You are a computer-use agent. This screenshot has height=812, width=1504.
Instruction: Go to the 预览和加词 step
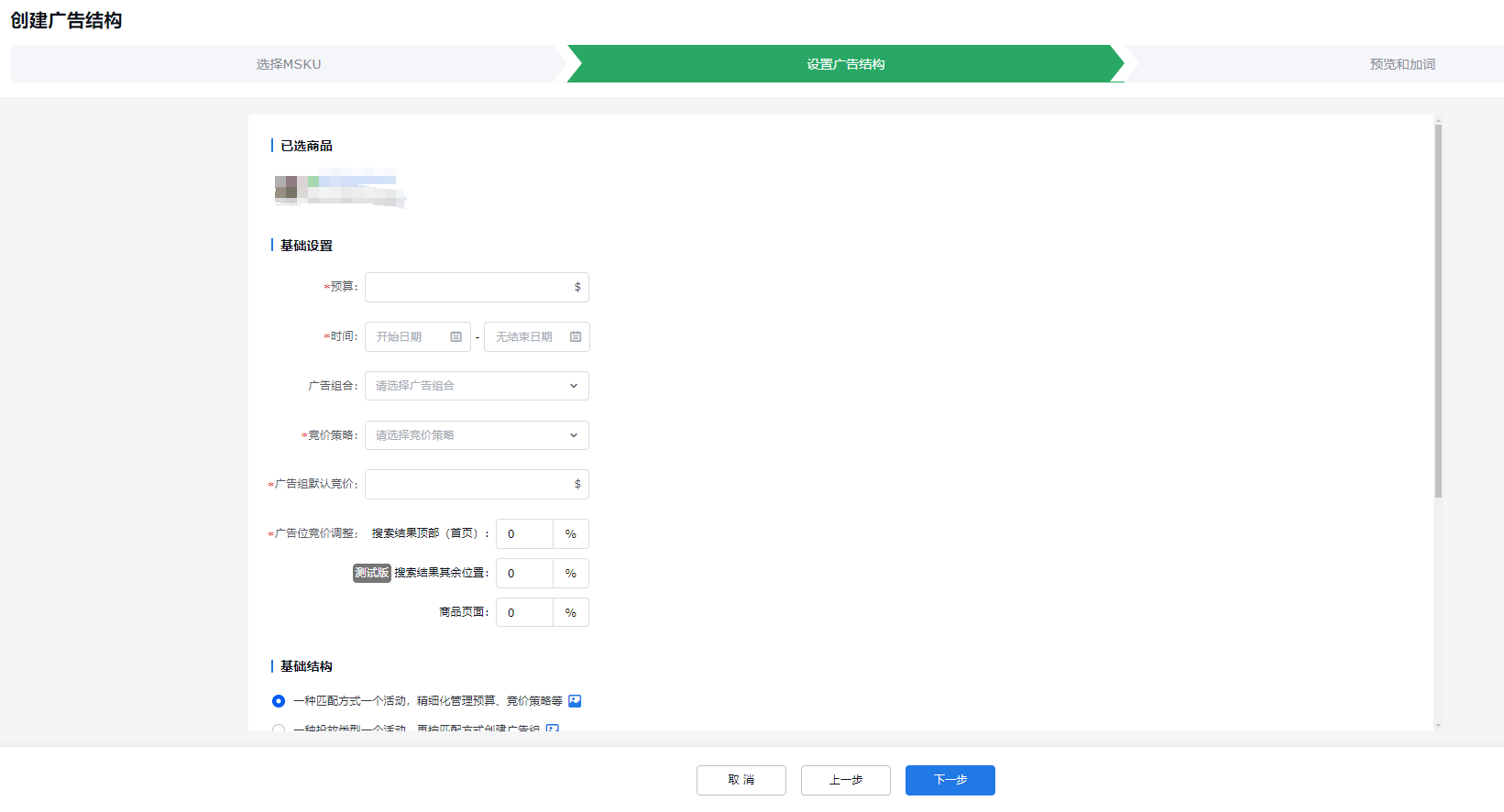pyautogui.click(x=1402, y=64)
